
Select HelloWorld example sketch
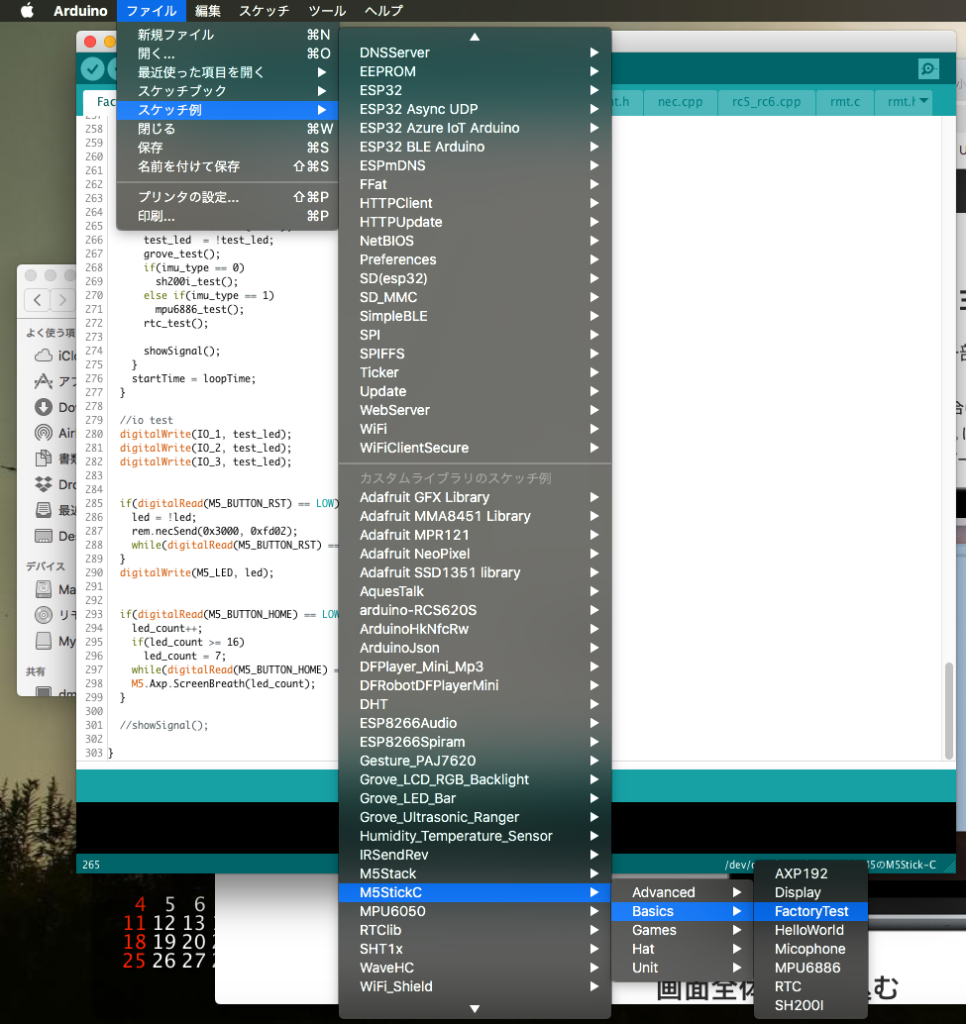[809, 930]
